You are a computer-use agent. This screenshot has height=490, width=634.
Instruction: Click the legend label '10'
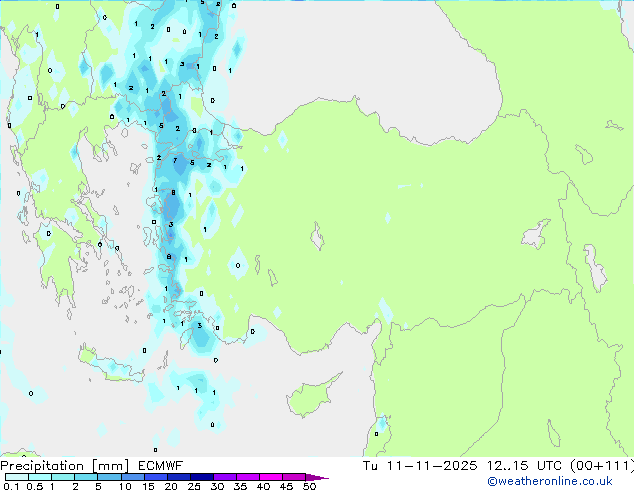[125, 486]
